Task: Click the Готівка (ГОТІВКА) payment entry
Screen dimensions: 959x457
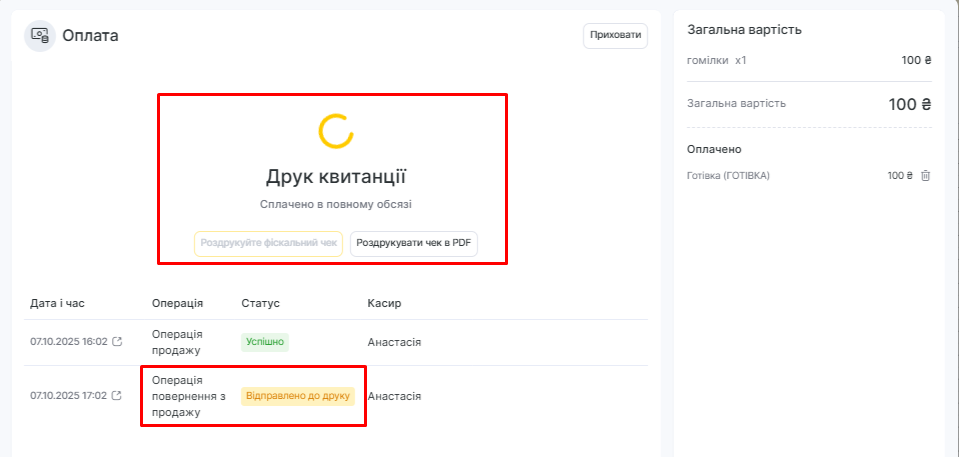Action: pos(728,176)
